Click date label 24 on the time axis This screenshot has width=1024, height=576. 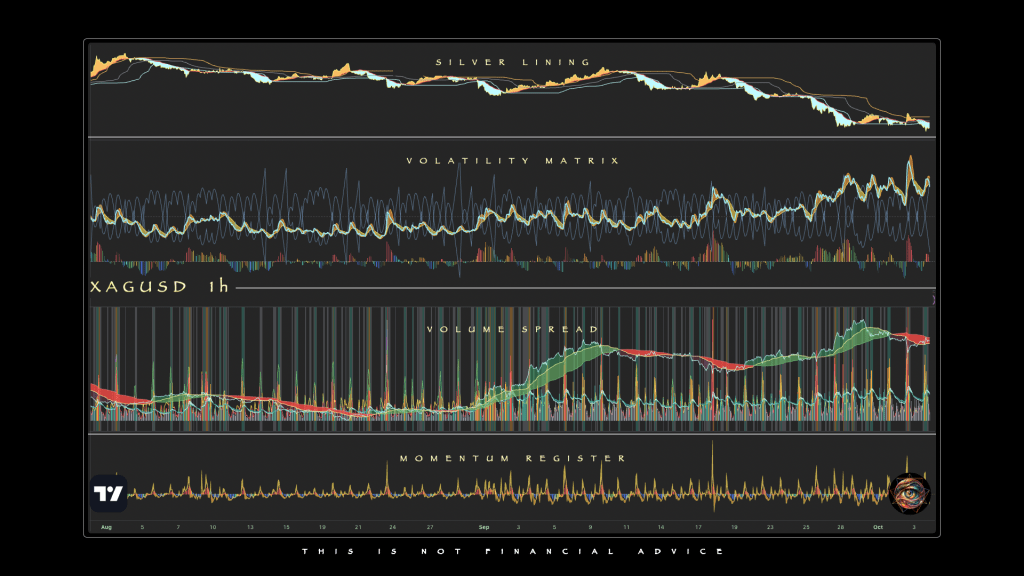click(x=393, y=526)
